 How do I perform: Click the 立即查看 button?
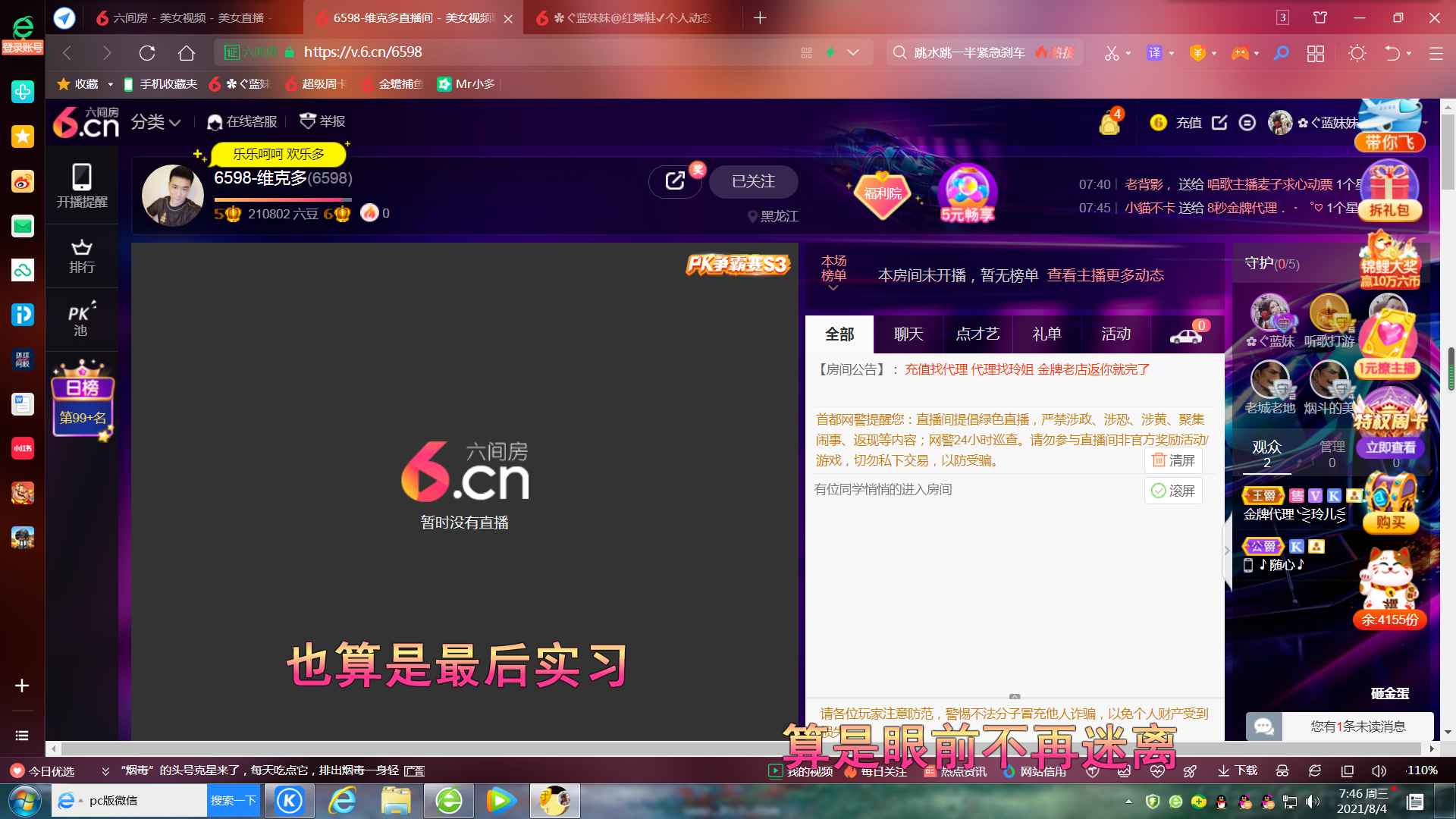pos(1391,447)
